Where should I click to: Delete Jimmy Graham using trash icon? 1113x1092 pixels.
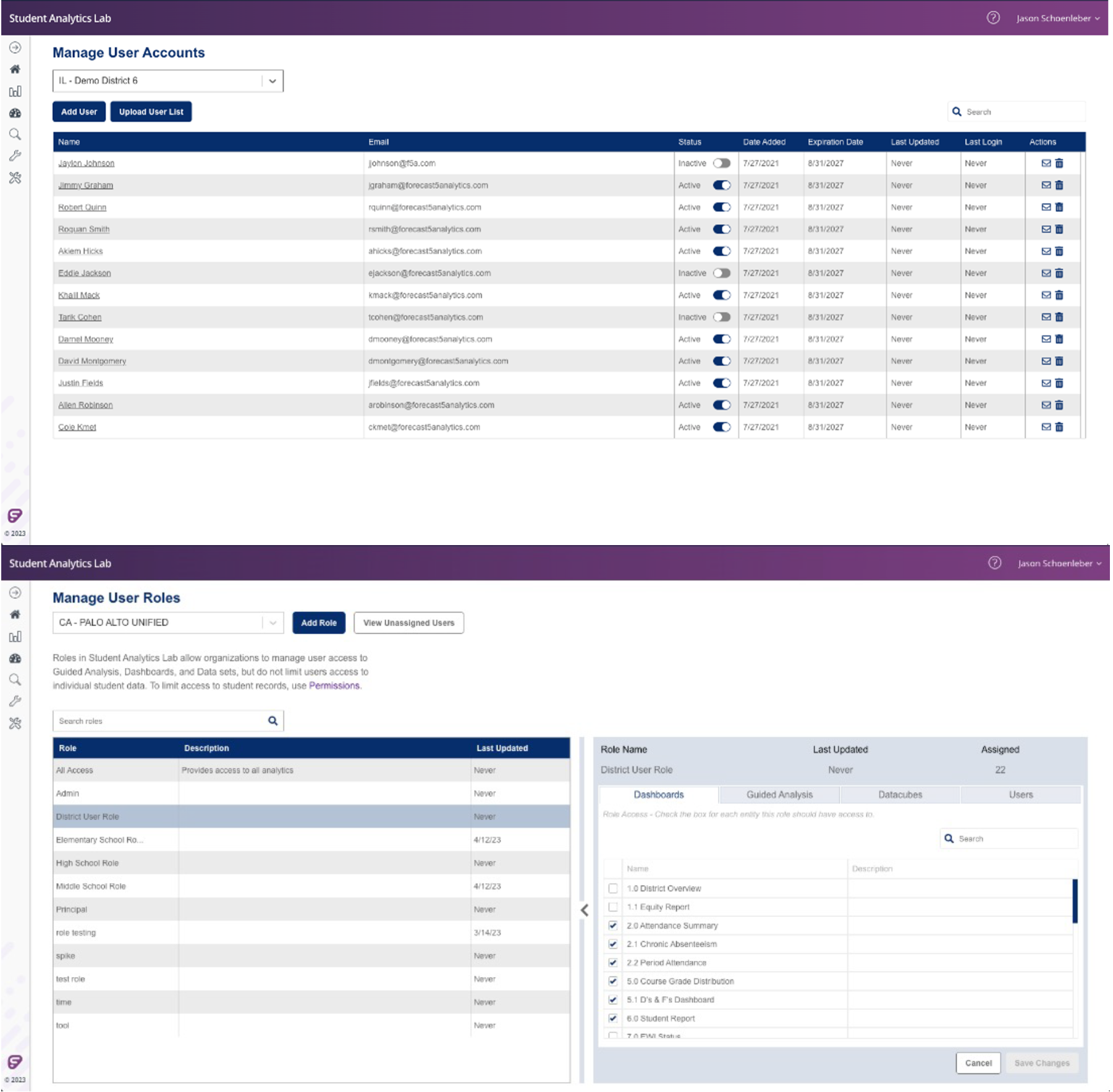click(x=1059, y=185)
